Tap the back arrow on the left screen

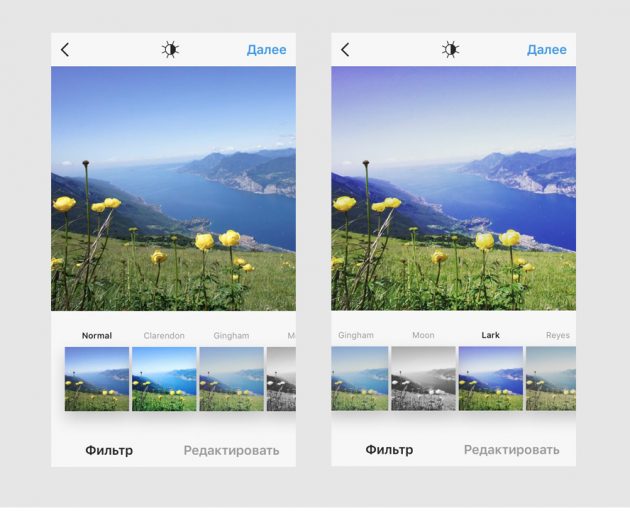(65, 50)
